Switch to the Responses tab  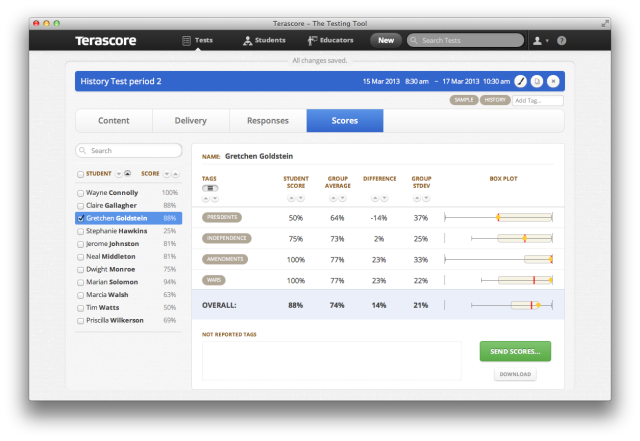(268, 120)
